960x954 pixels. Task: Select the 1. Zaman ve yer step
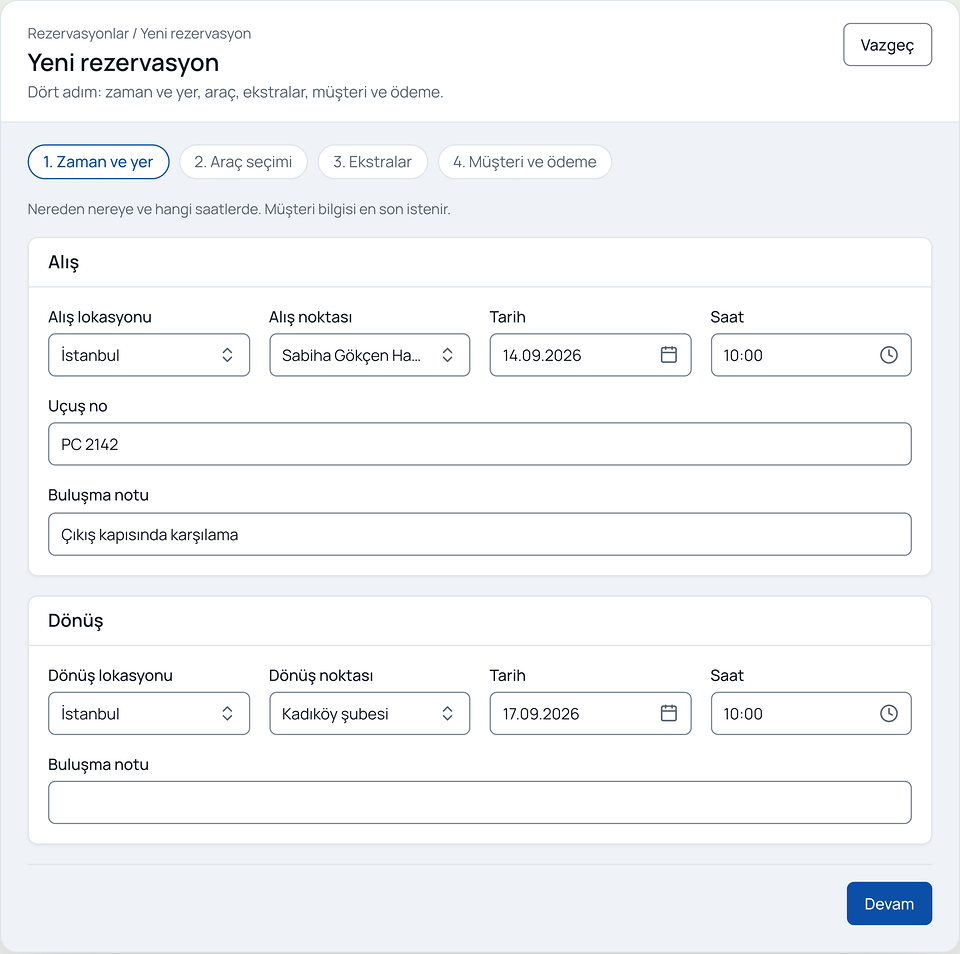pyautogui.click(x=99, y=162)
